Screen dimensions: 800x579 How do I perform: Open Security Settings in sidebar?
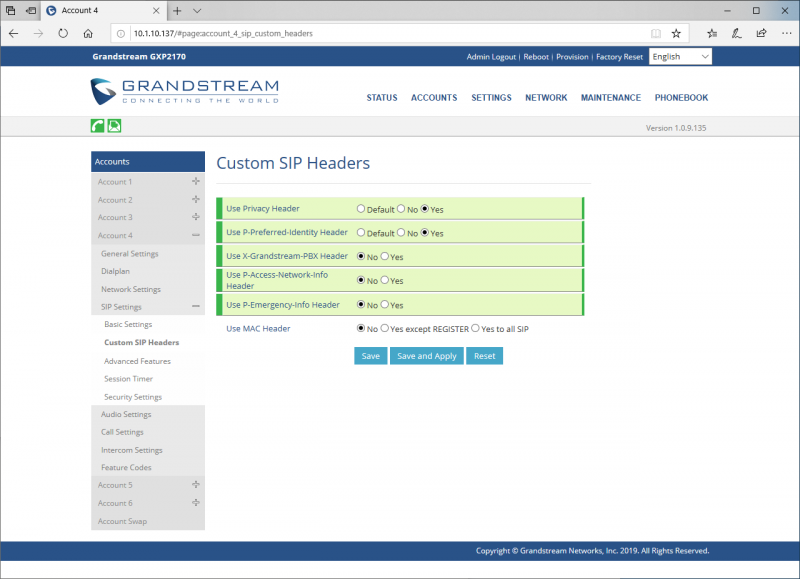pos(133,397)
